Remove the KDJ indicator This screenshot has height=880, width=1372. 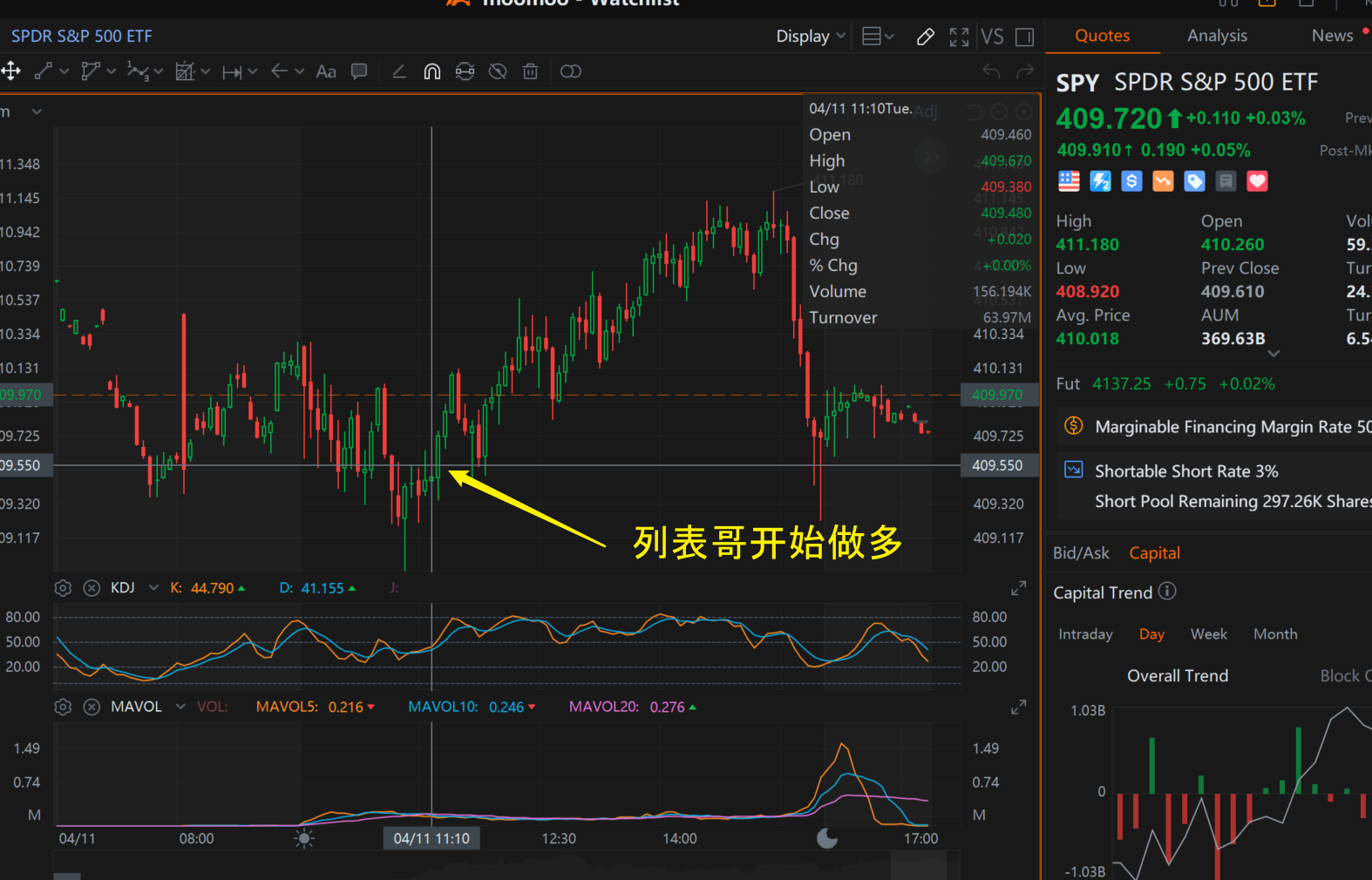tap(92, 588)
